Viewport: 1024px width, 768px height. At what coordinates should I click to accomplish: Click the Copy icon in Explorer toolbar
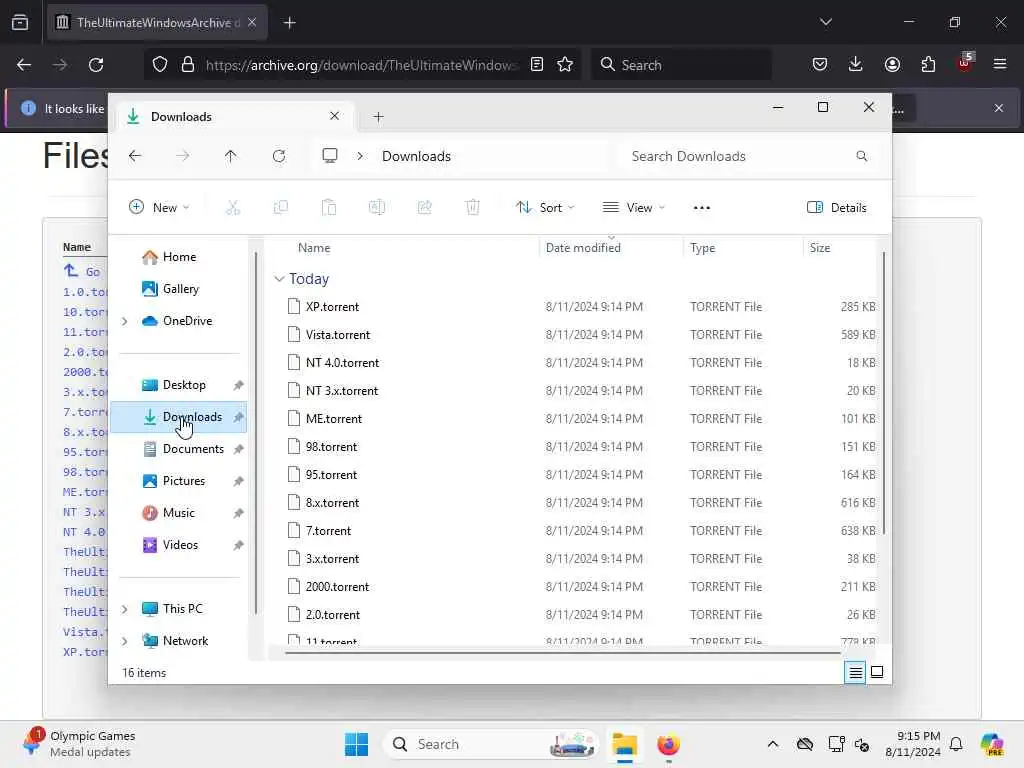281,208
